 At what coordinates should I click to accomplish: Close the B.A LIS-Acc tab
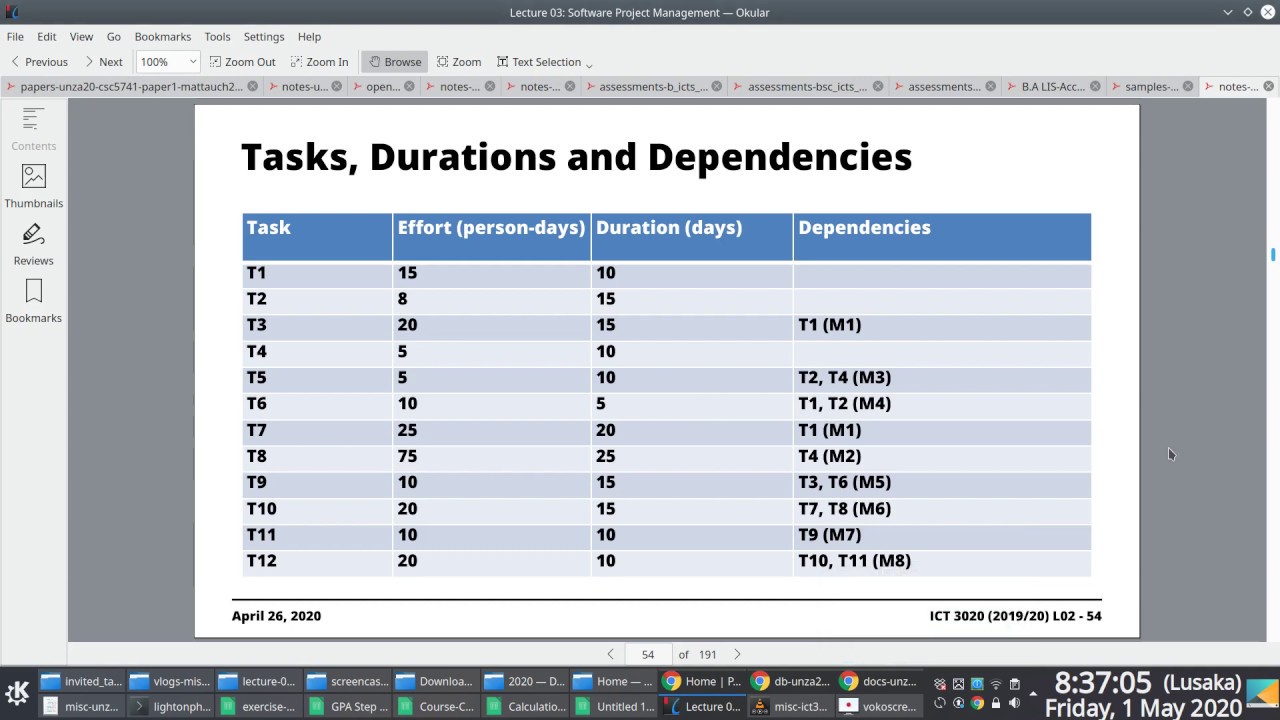(1095, 87)
